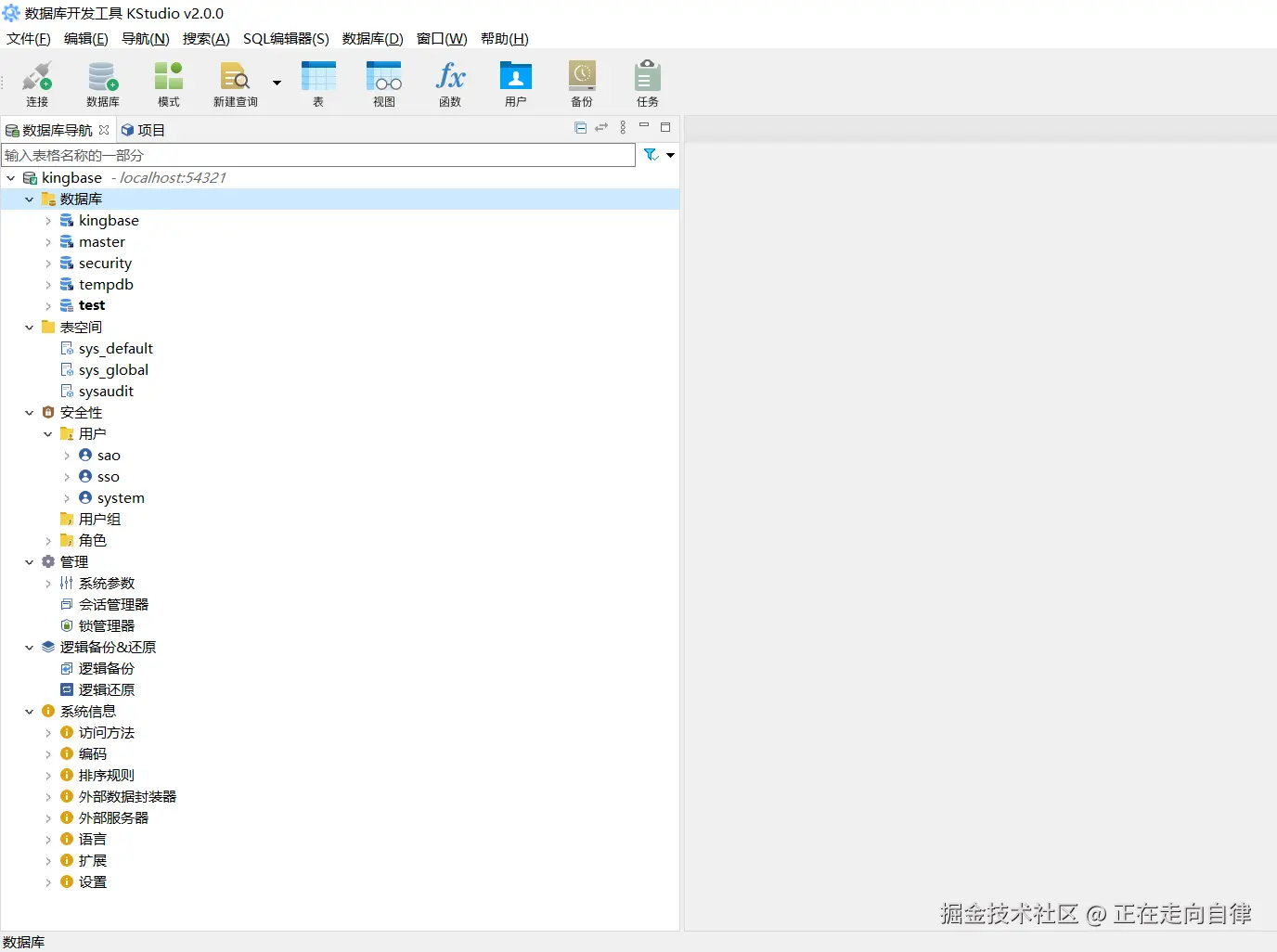Select the tempdb database
Viewport: 1277px width, 952px height.
pyautogui.click(x=106, y=285)
